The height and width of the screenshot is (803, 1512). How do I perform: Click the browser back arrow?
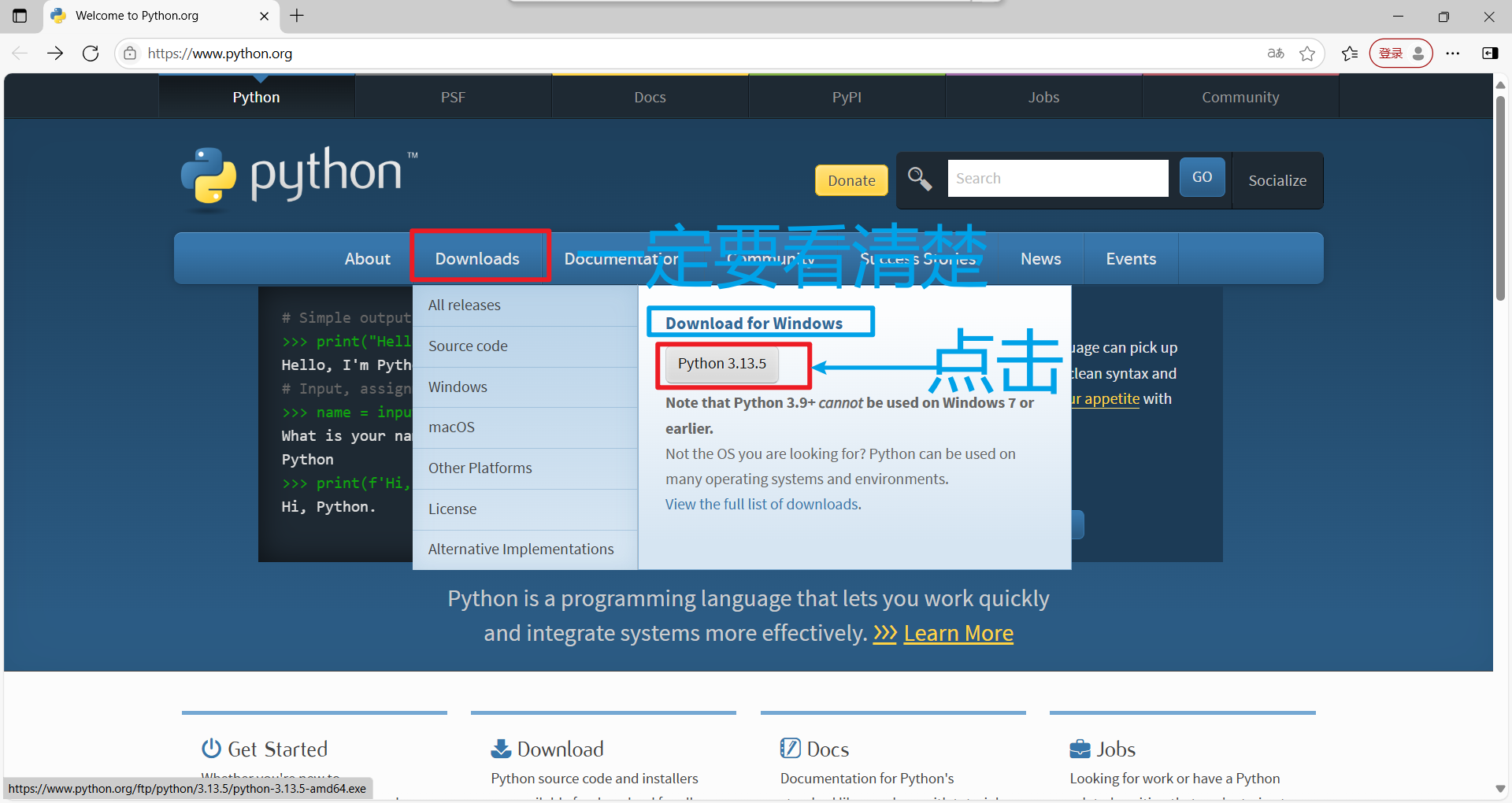tap(20, 54)
